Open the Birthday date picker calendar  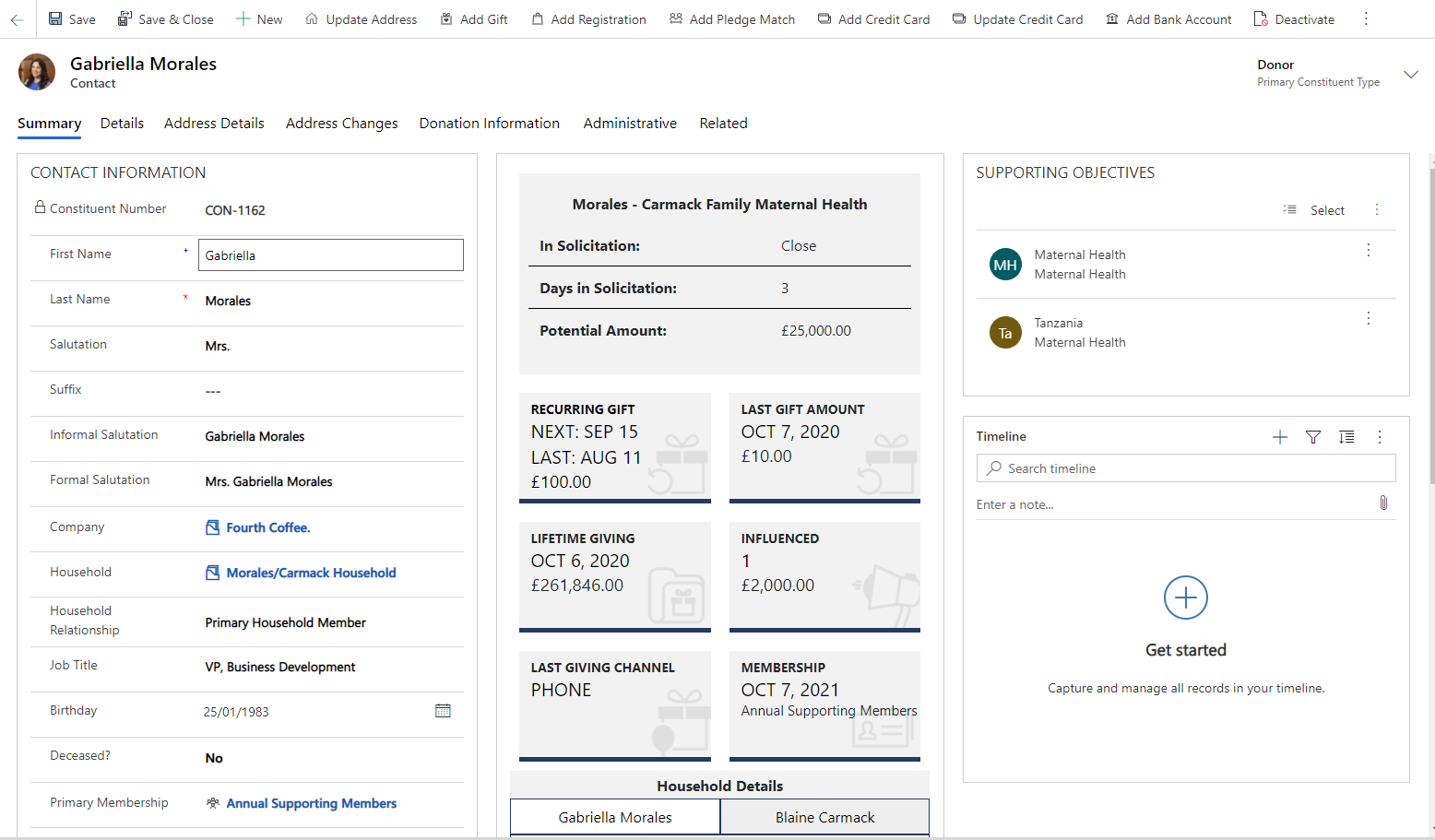coord(443,710)
